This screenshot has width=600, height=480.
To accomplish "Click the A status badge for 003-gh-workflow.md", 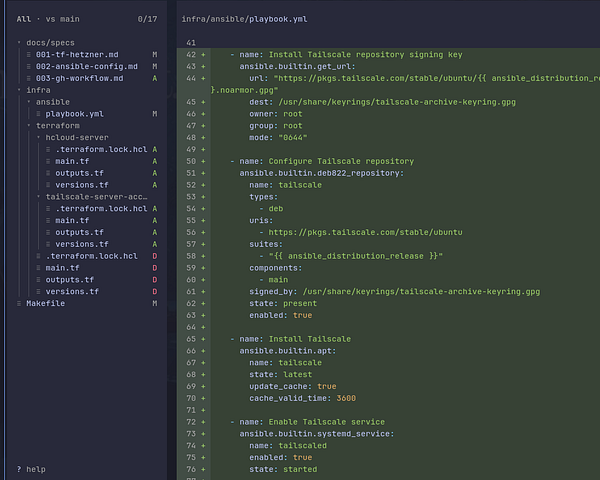I will pos(155,78).
